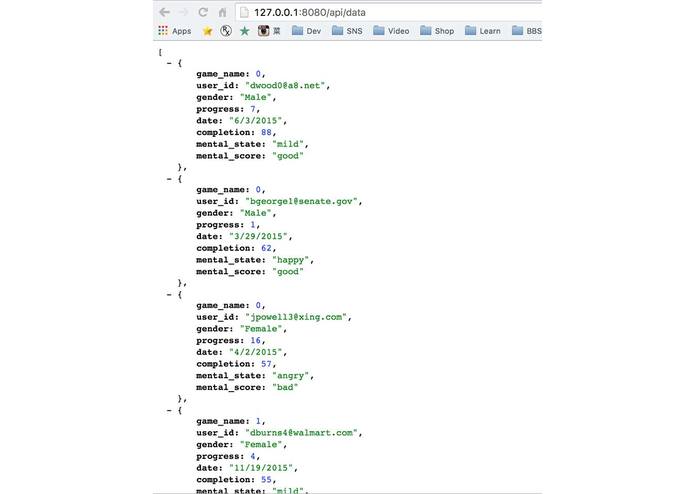Open the circular Rx bookmark icon
The width and height of the screenshot is (695, 494).
tap(226, 31)
